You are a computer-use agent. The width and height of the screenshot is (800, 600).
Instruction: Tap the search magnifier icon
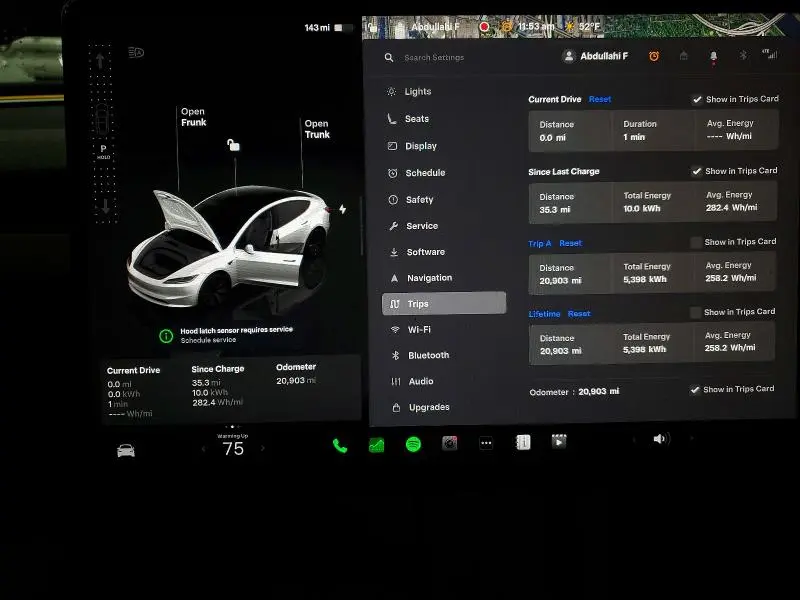click(389, 58)
